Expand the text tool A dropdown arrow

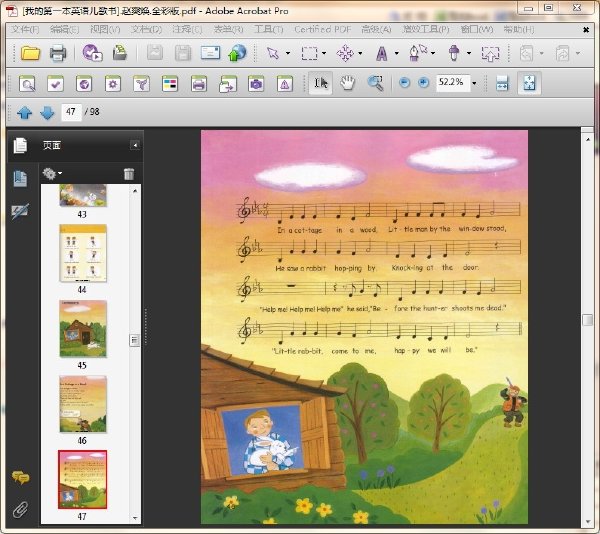pyautogui.click(x=396, y=53)
